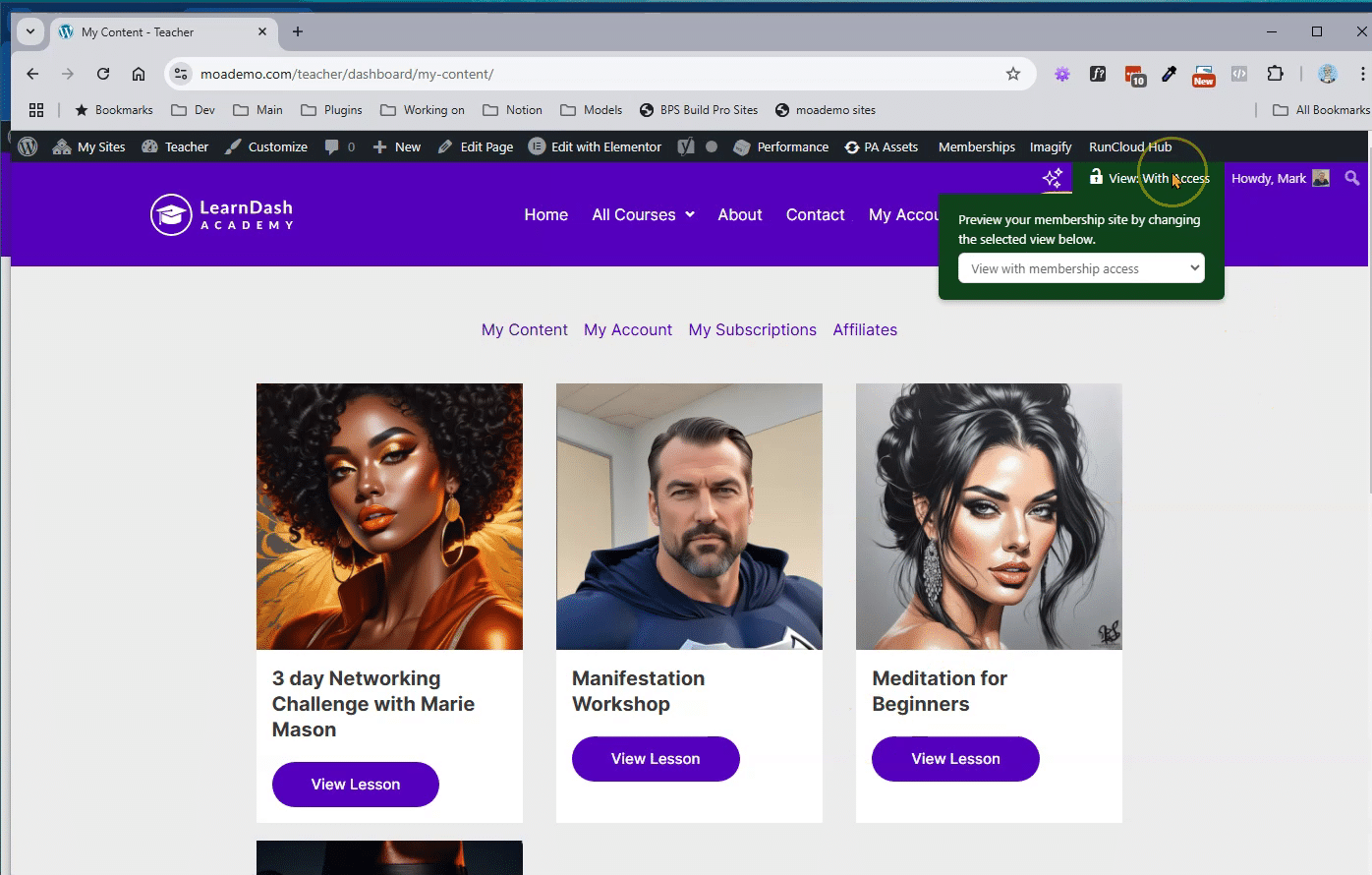Open the Performance menu in admin bar
Image resolution: width=1372 pixels, height=875 pixels.
pos(780,146)
